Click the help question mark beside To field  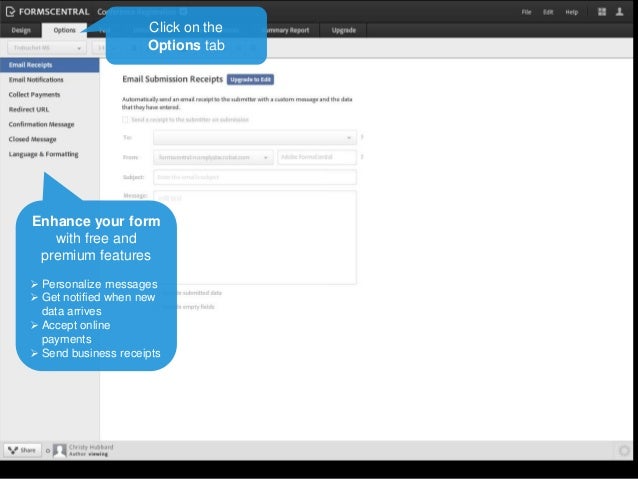point(362,137)
